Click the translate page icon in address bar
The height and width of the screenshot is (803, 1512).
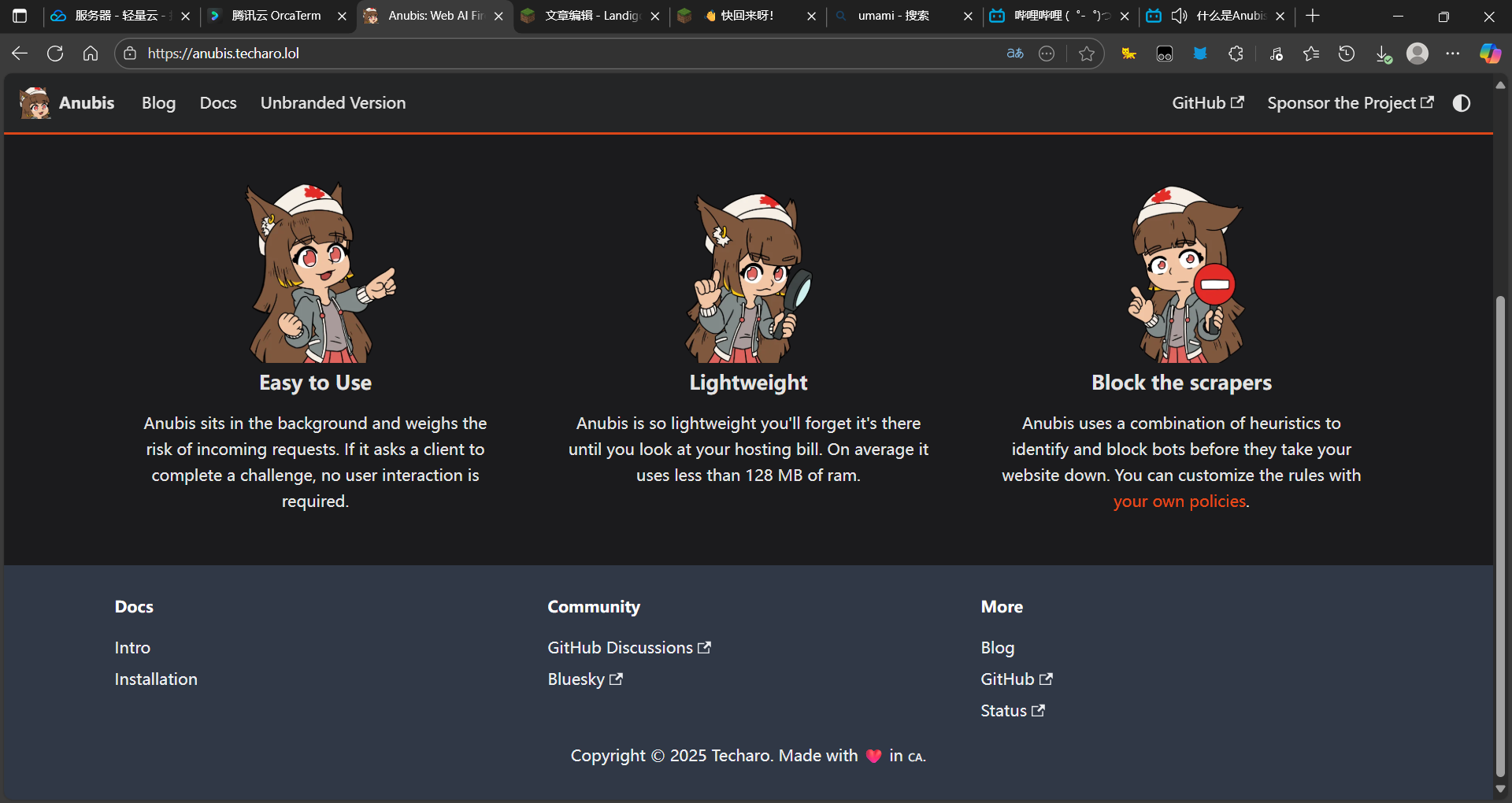point(1015,54)
